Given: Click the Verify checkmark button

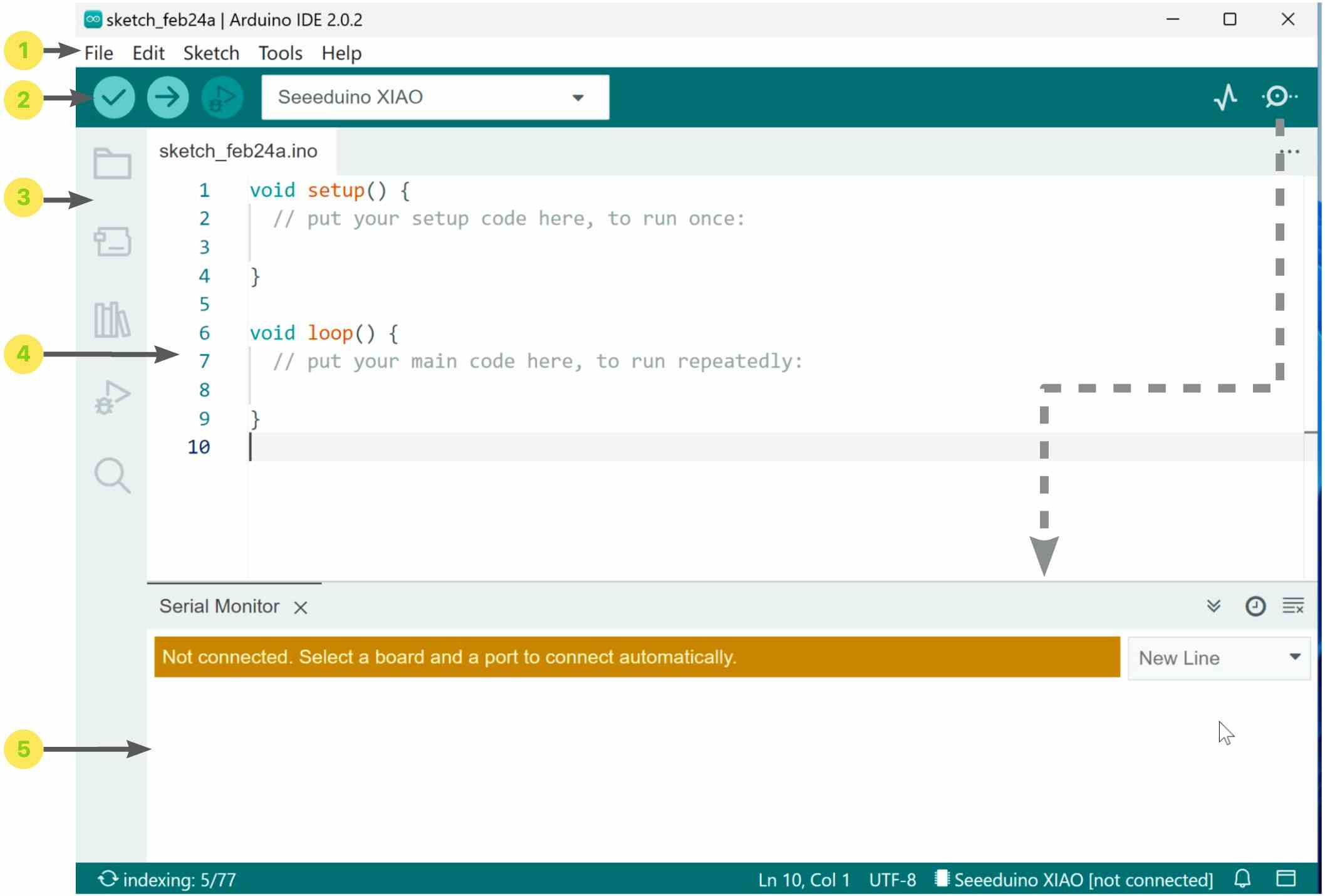Looking at the screenshot, I should [x=114, y=97].
